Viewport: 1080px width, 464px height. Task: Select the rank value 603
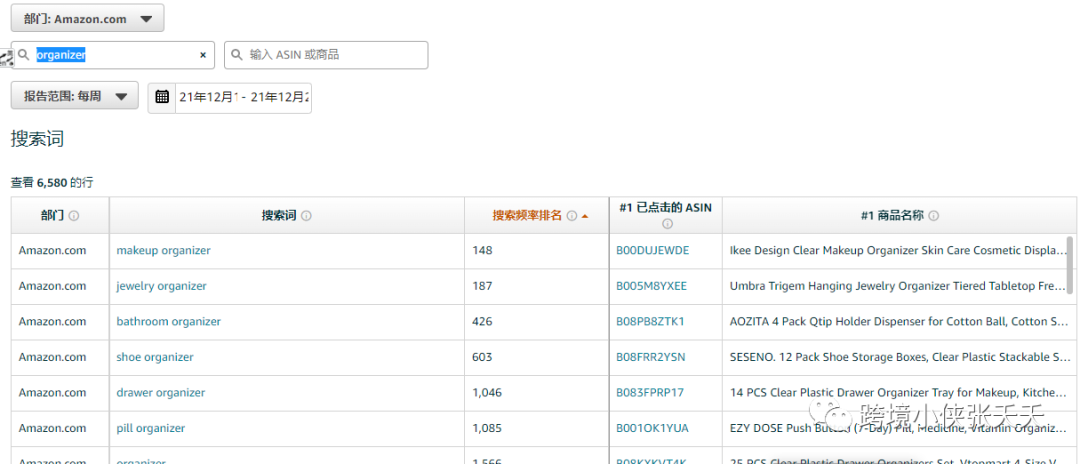click(x=482, y=357)
